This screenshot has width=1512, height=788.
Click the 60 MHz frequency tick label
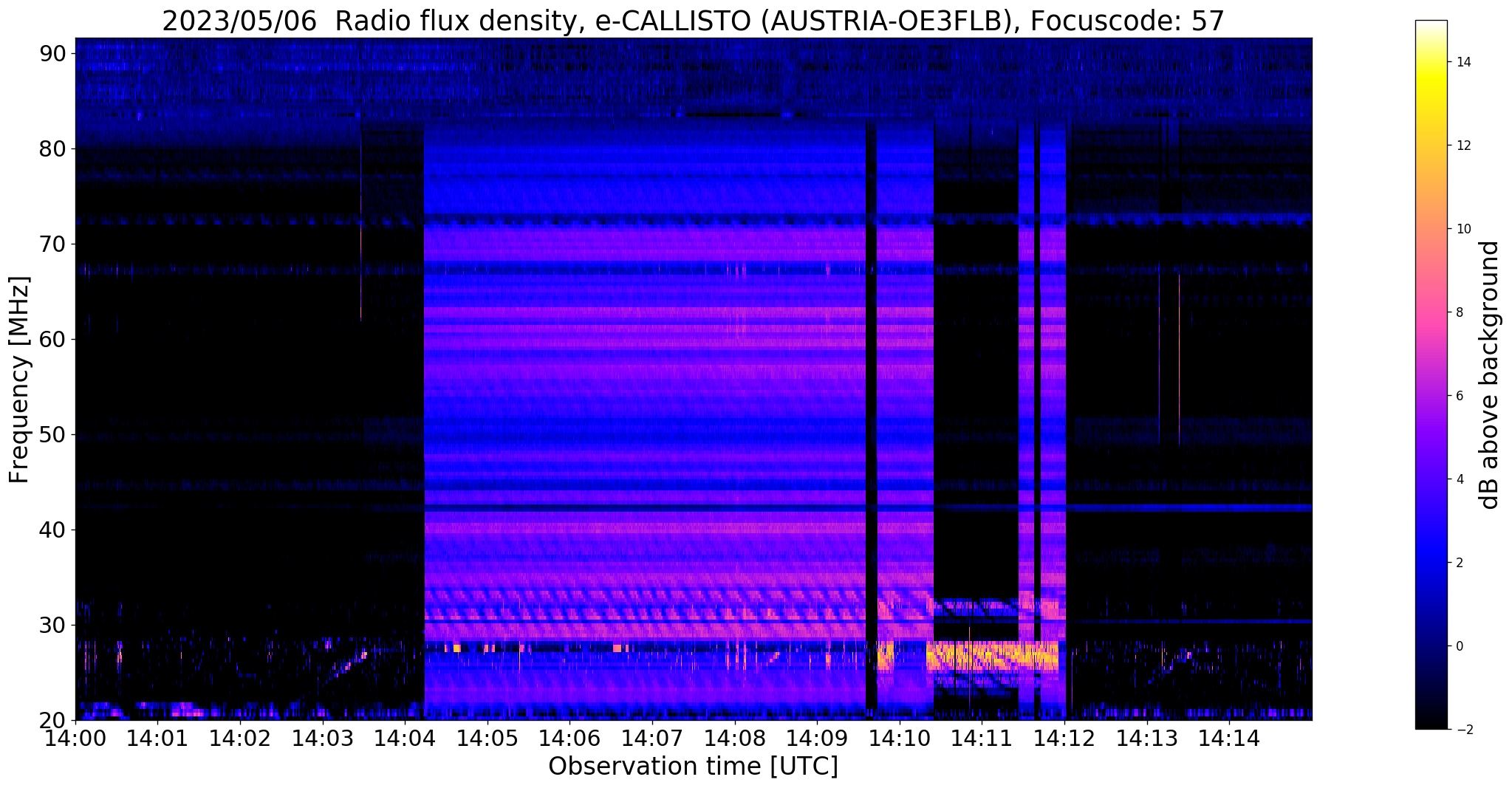click(54, 340)
